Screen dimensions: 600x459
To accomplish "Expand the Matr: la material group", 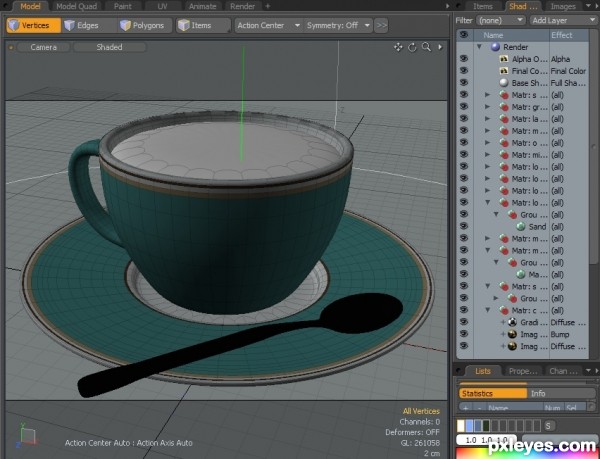I will point(488,119).
